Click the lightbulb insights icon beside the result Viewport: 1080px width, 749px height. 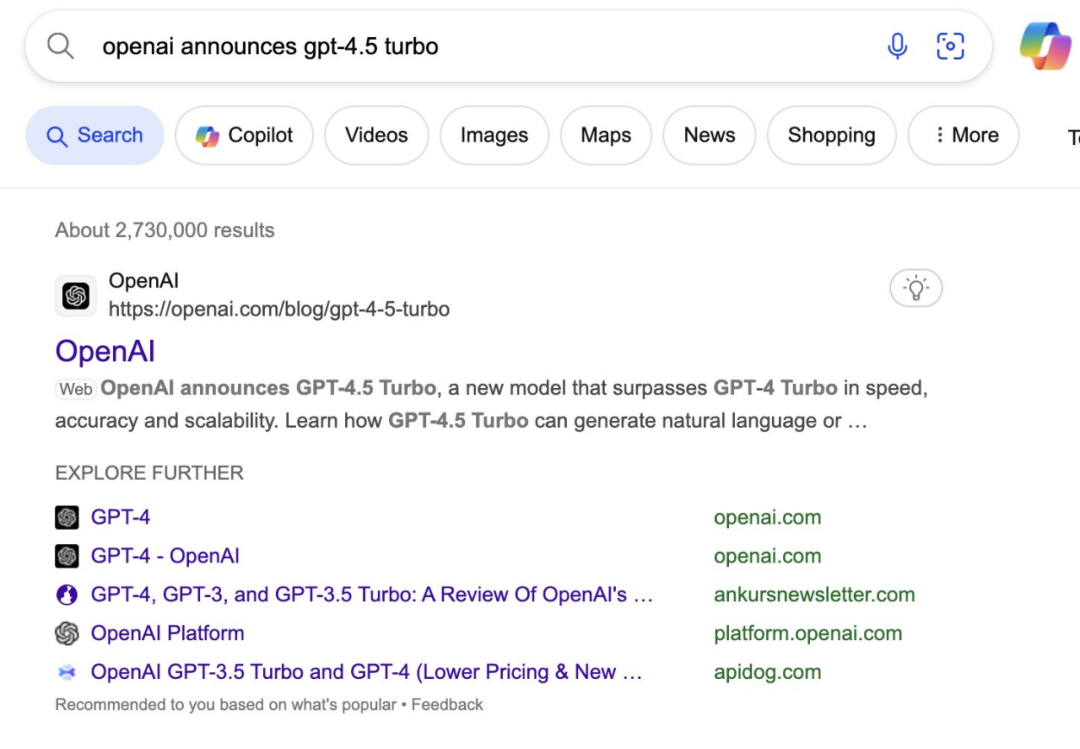pyautogui.click(x=915, y=287)
